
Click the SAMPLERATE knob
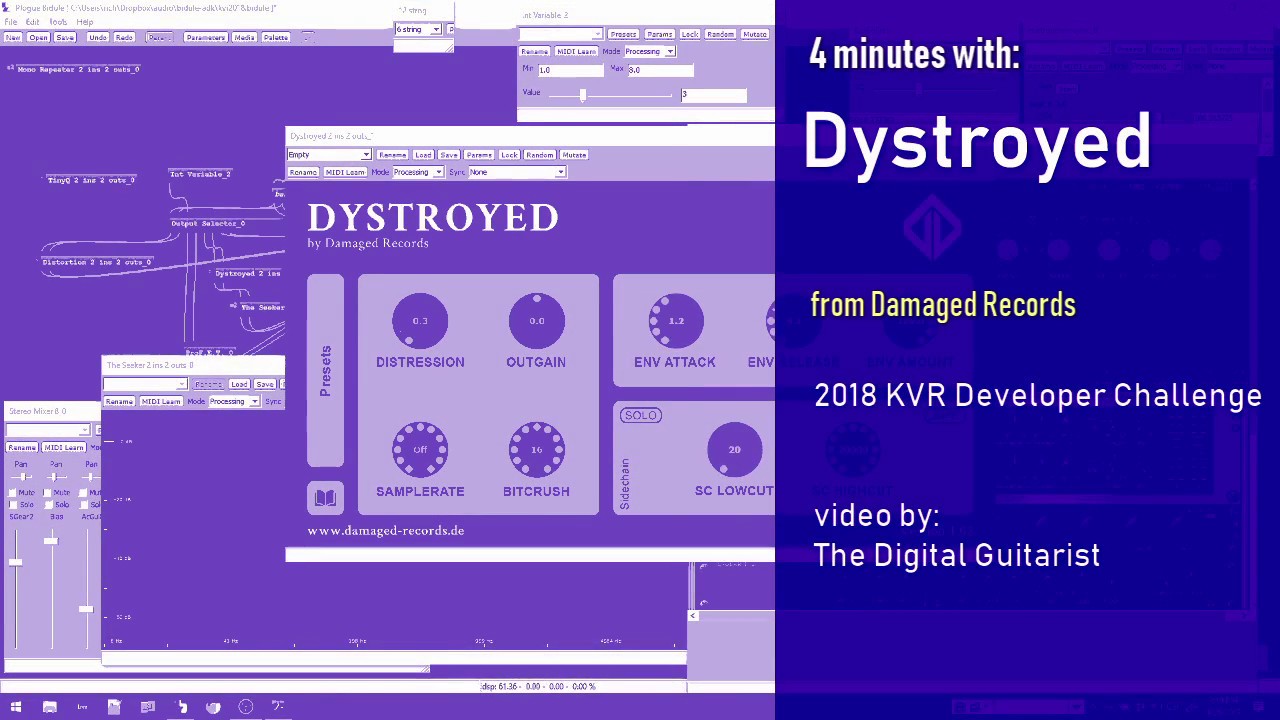(420, 450)
